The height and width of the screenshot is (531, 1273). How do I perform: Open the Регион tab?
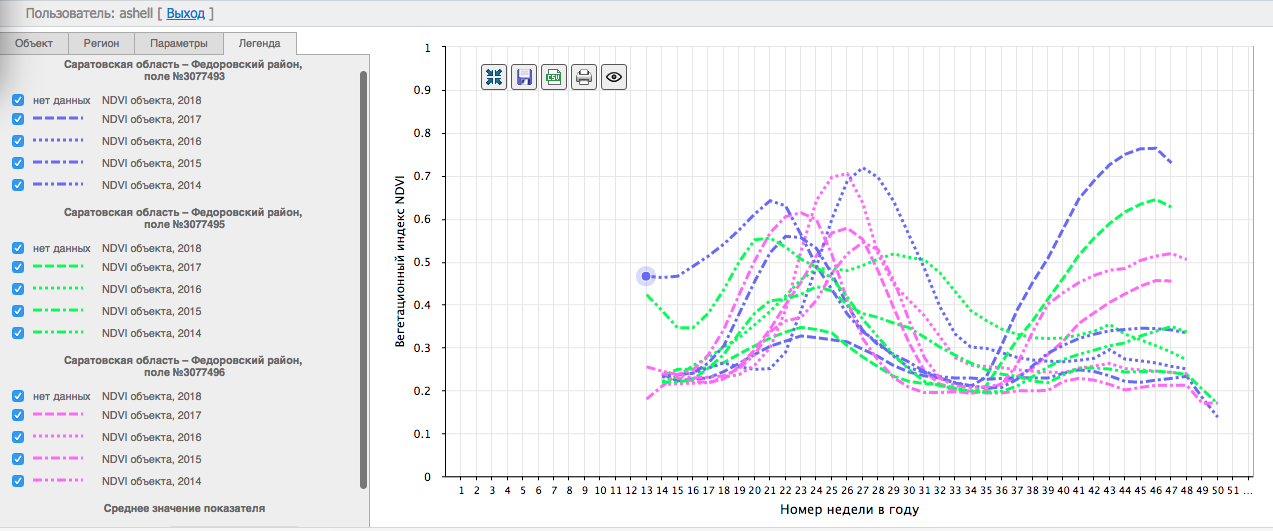tap(102, 43)
